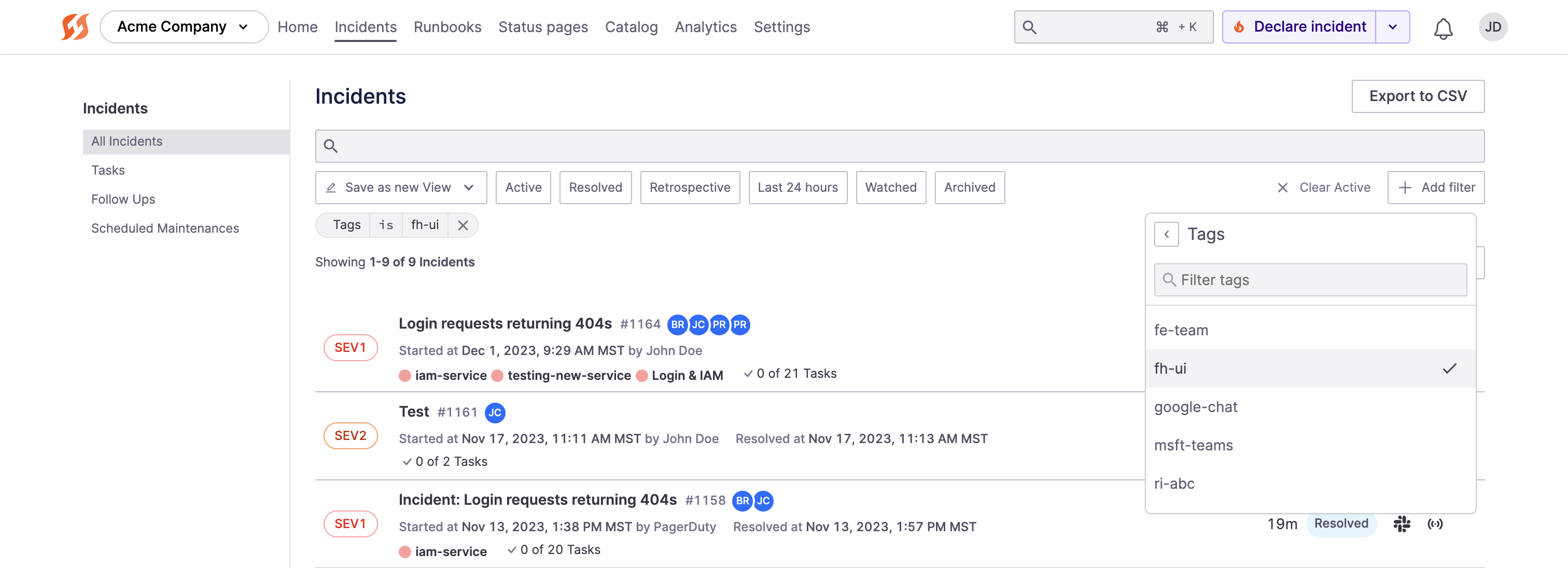
Task: Click BR avatar on incident #1164
Action: click(x=677, y=325)
